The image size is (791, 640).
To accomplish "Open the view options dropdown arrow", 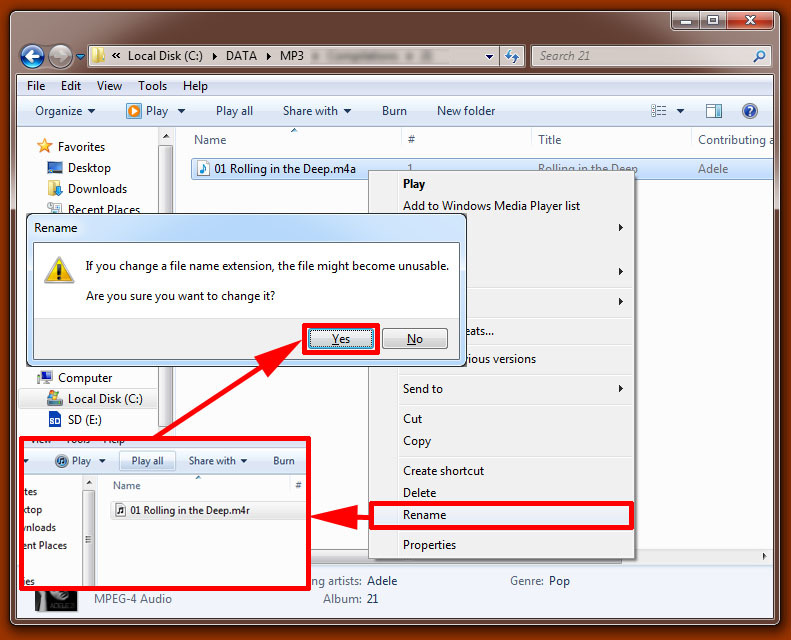I will [681, 111].
